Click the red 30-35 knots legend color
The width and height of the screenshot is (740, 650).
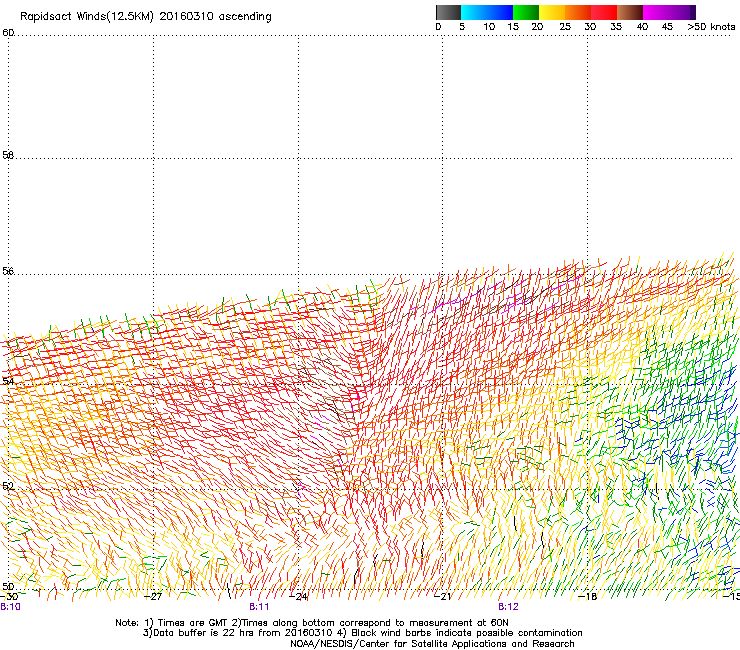(604, 12)
